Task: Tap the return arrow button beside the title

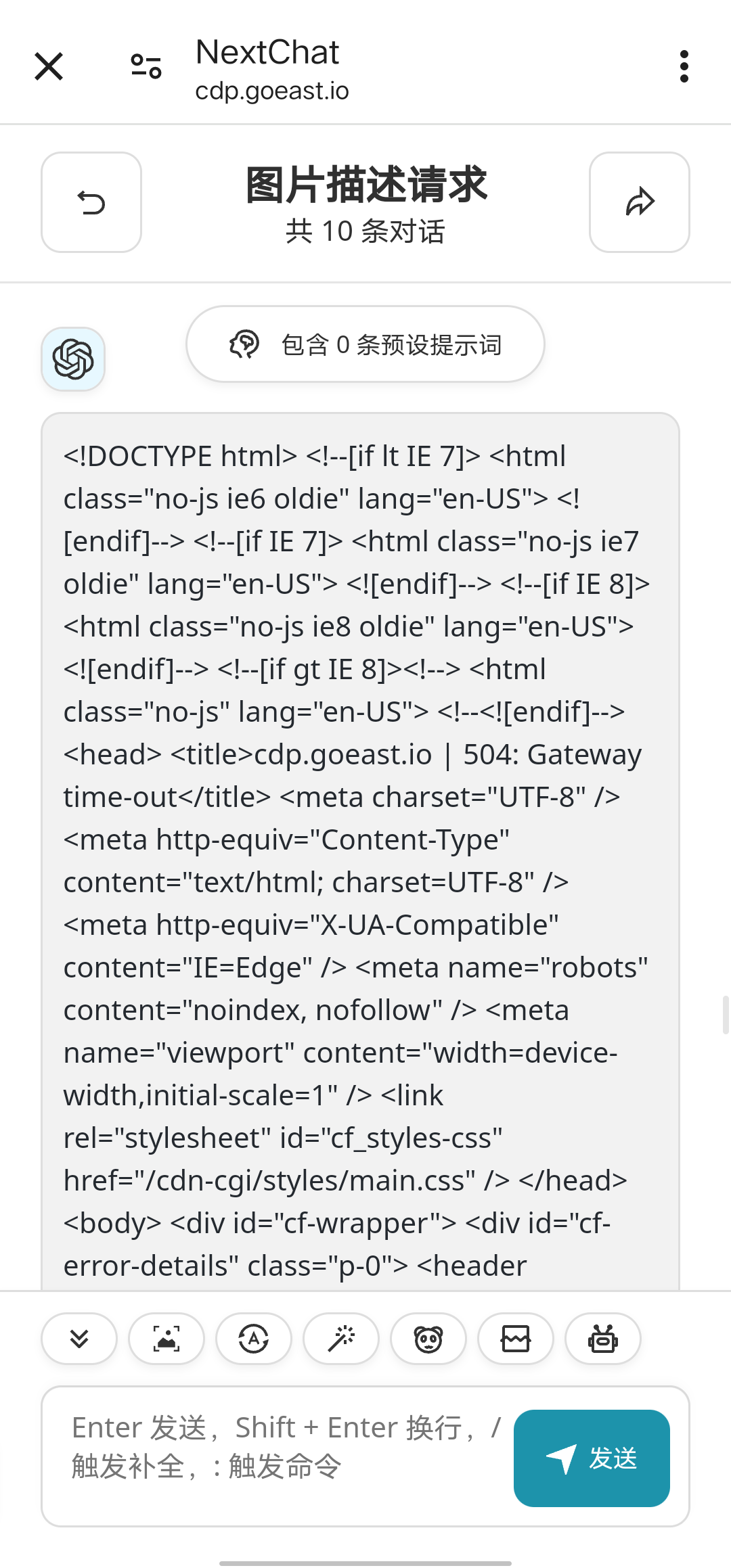Action: pyautogui.click(x=91, y=202)
